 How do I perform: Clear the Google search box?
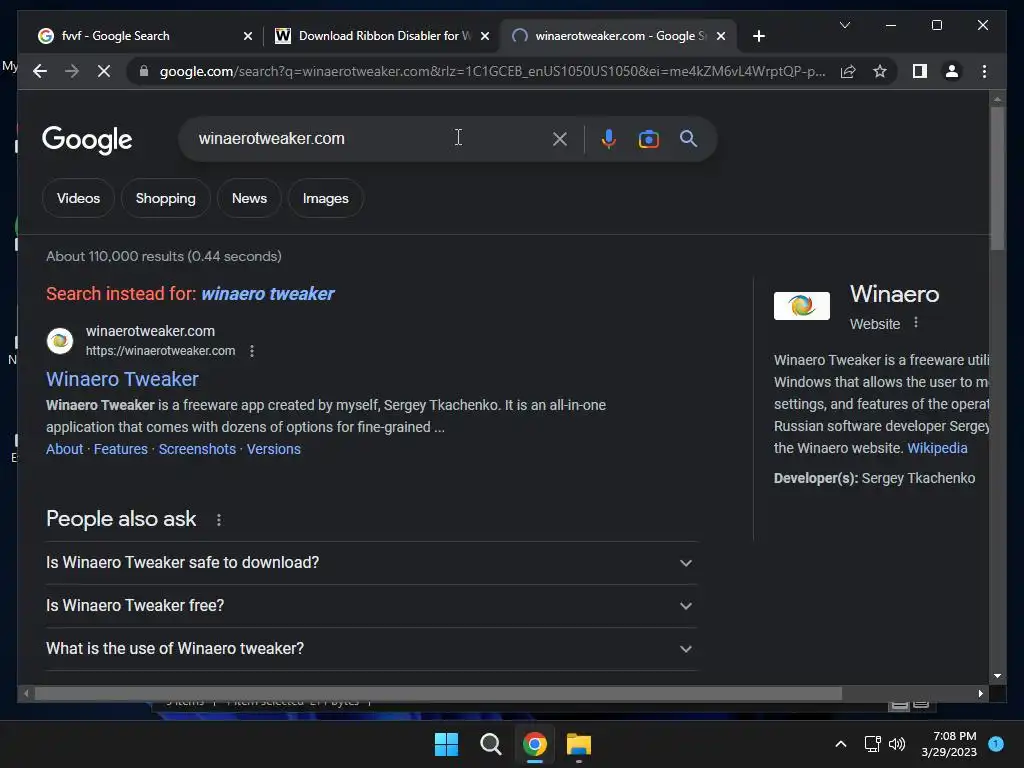[560, 138]
